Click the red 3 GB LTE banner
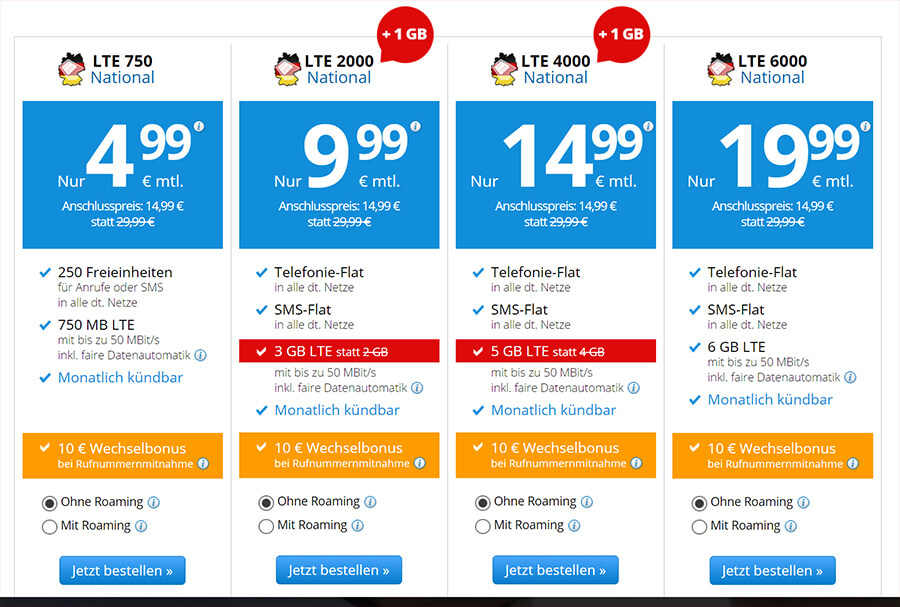The width and height of the screenshot is (900, 607). click(339, 351)
